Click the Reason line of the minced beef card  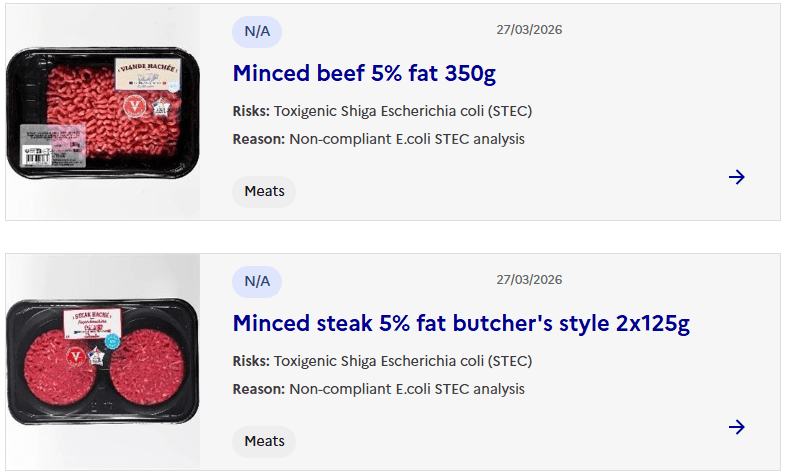(378, 139)
